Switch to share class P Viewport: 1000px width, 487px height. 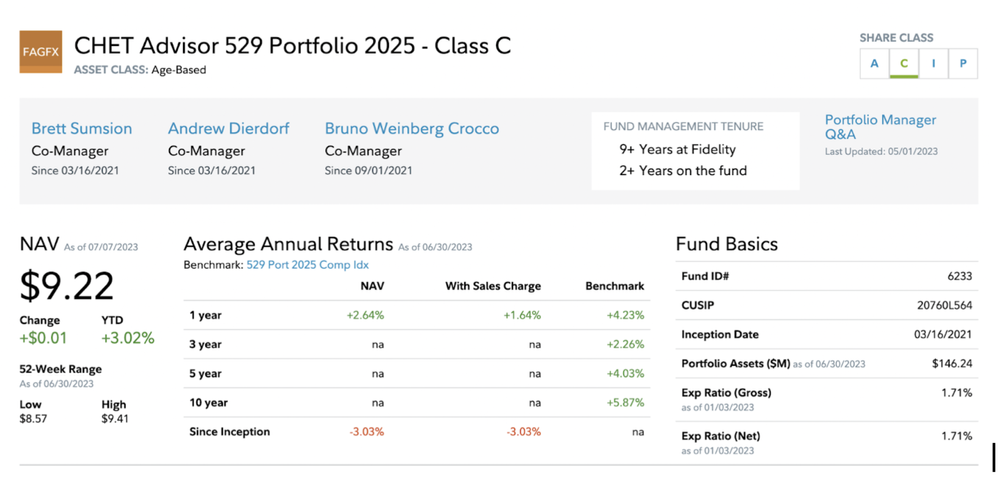click(962, 64)
